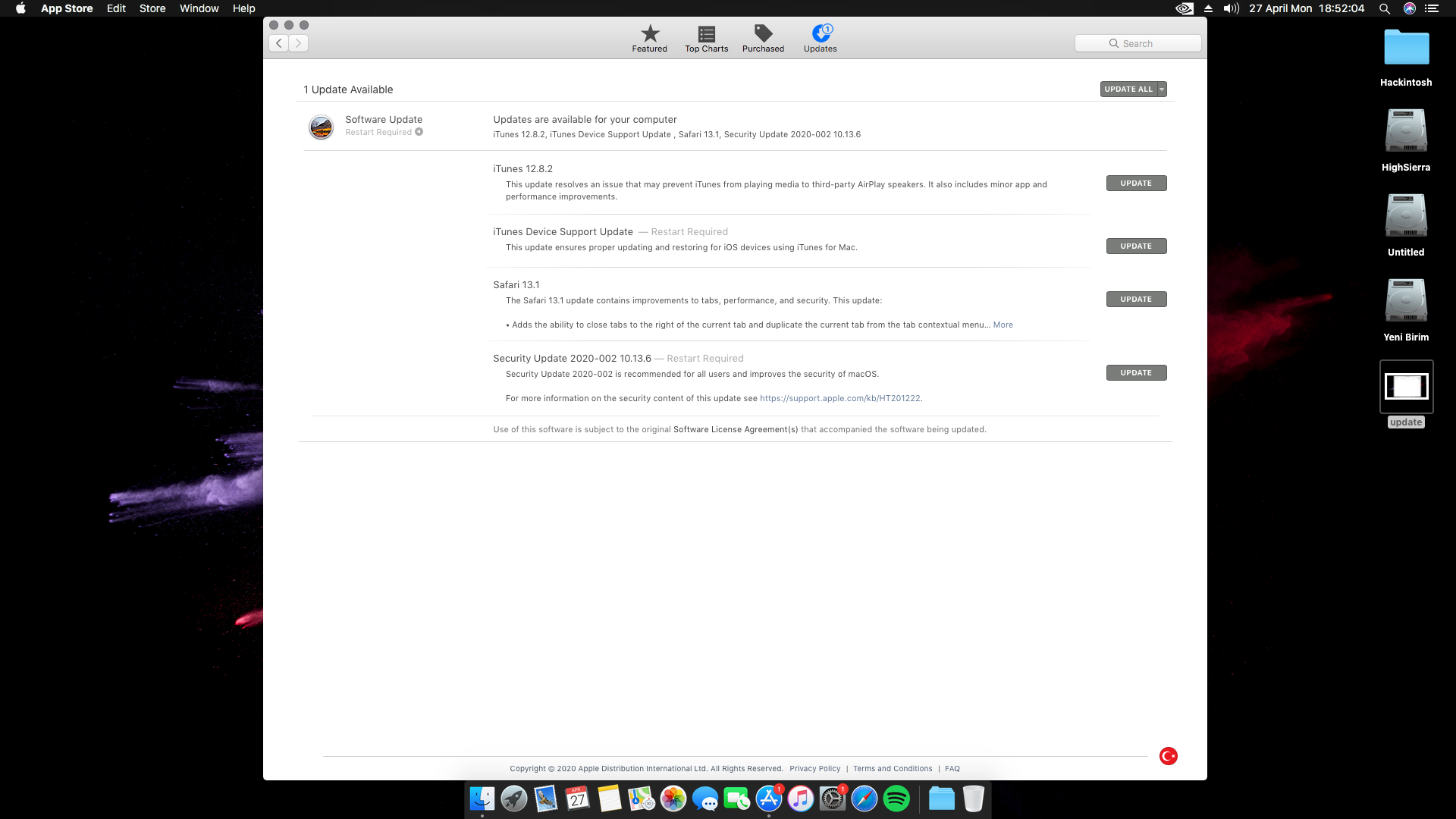Open the support.apple.com HT201222 link

(x=839, y=398)
